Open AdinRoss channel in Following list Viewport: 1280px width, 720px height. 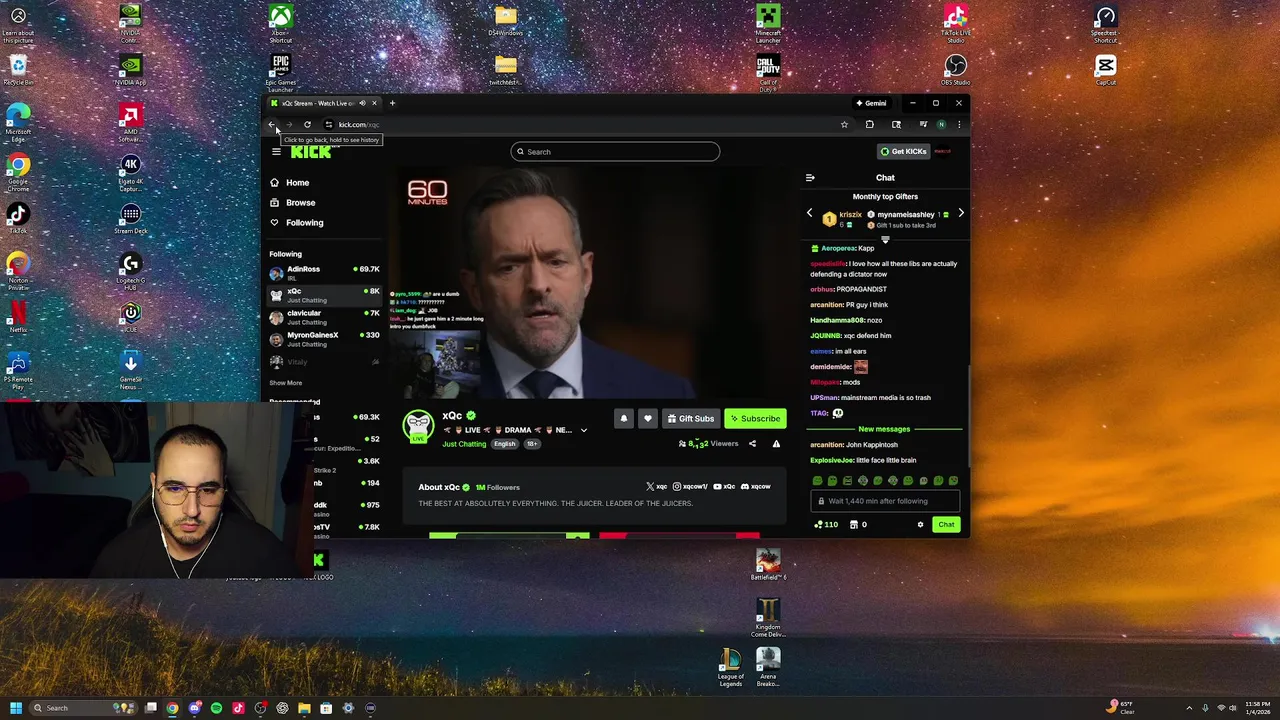tap(324, 273)
